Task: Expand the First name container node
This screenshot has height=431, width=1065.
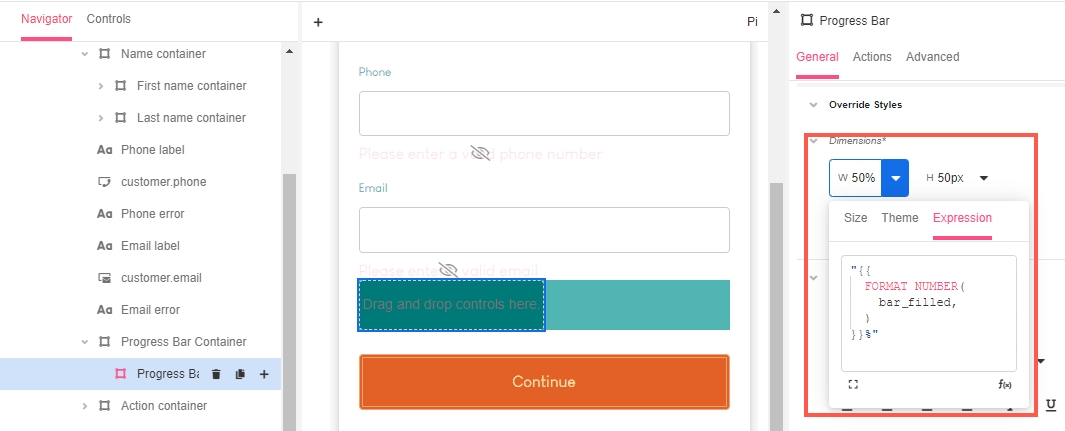Action: (101, 86)
